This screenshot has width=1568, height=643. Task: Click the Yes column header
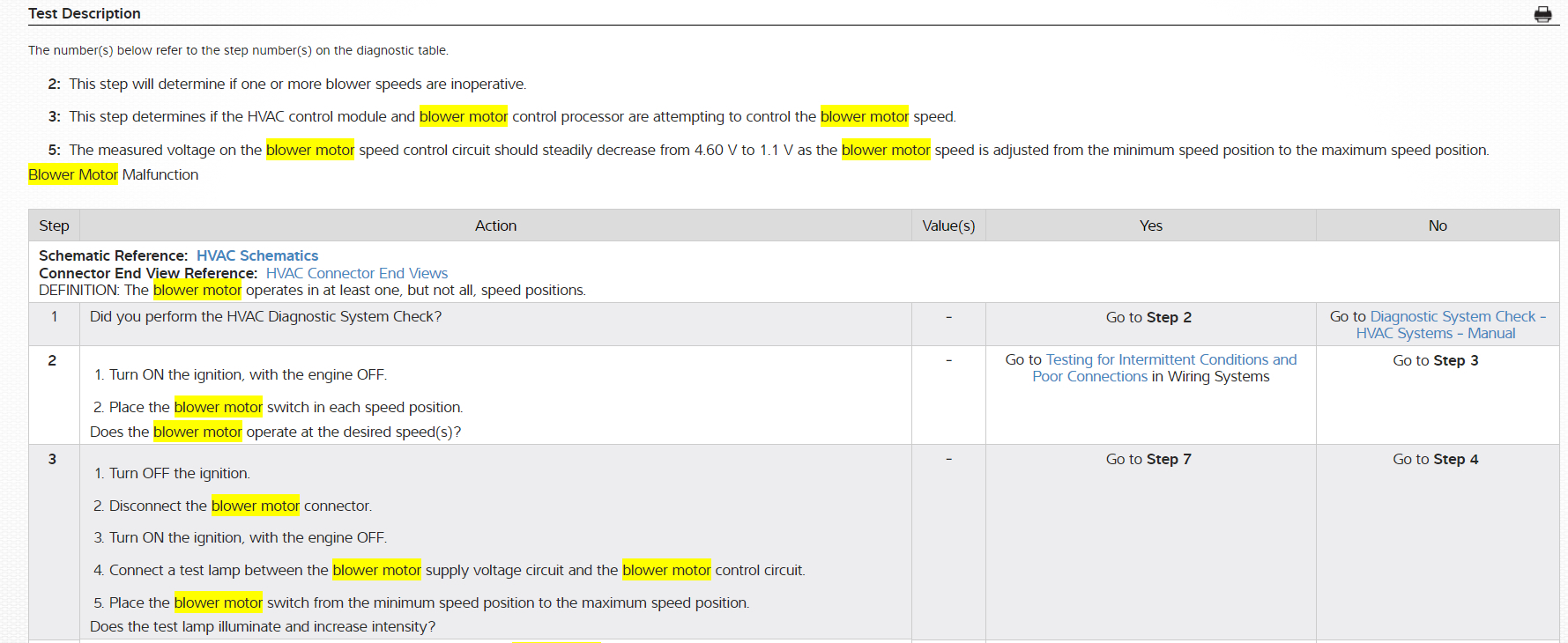pyautogui.click(x=1150, y=225)
